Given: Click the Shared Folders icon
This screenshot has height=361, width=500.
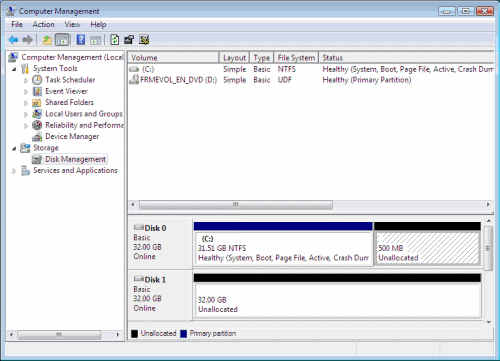Looking at the screenshot, I should pyautogui.click(x=37, y=103).
